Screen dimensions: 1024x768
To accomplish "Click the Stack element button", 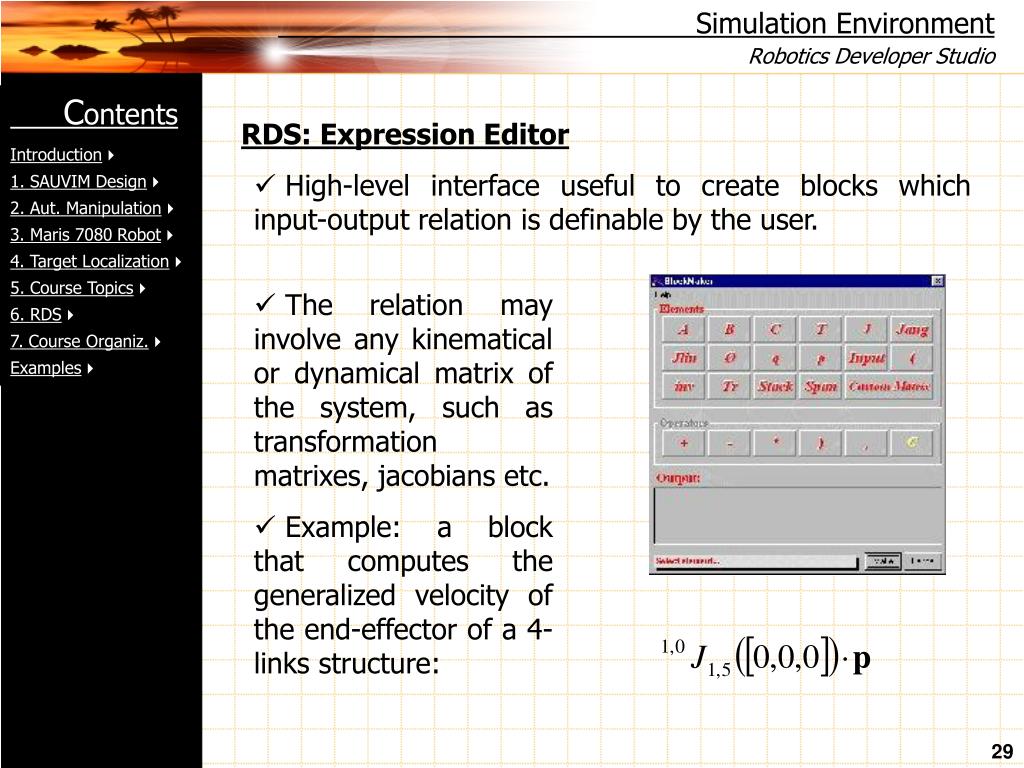I will coord(775,387).
